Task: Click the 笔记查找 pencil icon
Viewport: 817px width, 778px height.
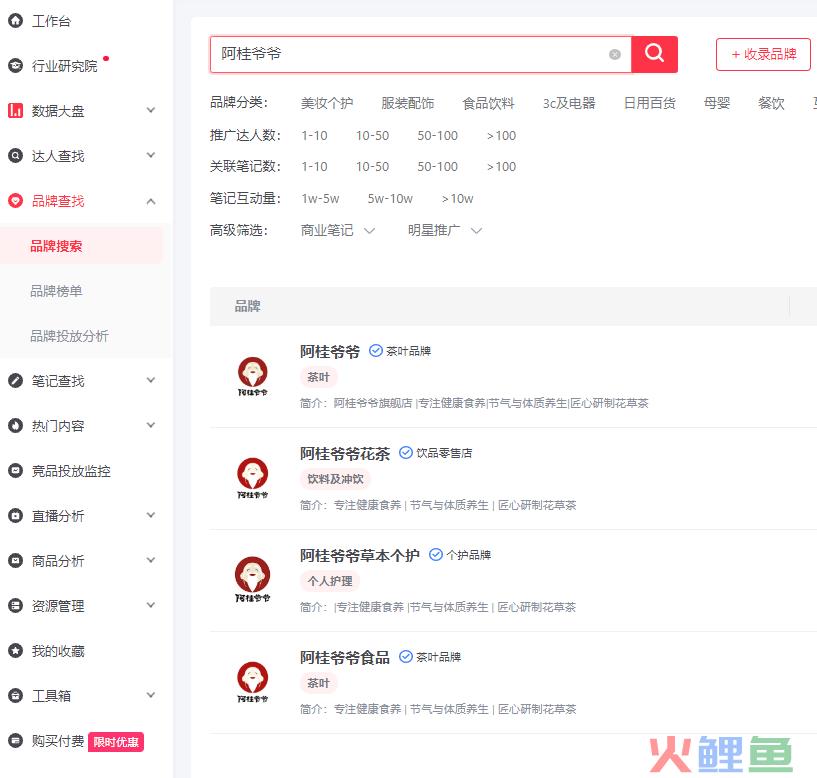Action: (16, 381)
